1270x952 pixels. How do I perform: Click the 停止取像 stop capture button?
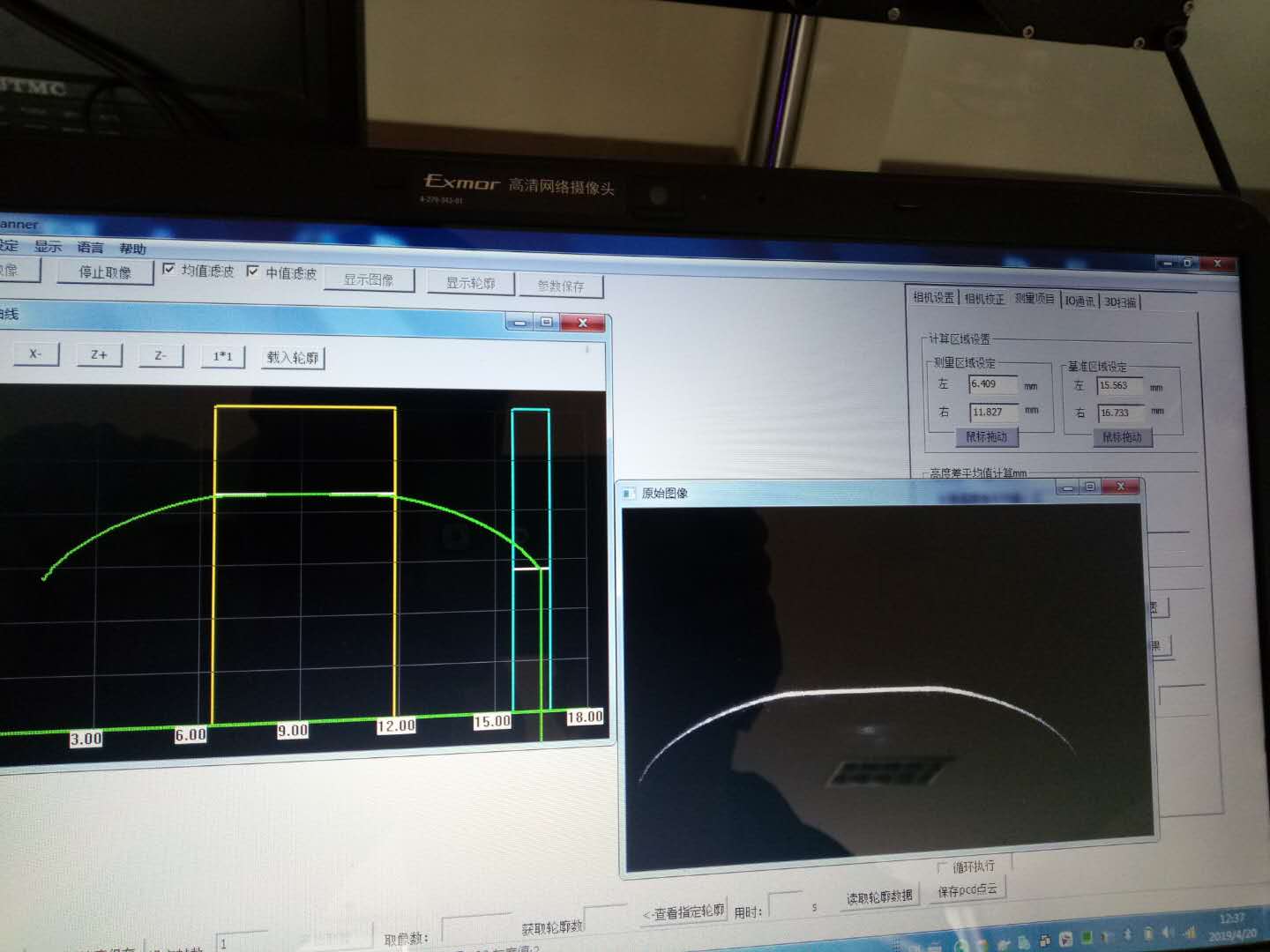[105, 271]
